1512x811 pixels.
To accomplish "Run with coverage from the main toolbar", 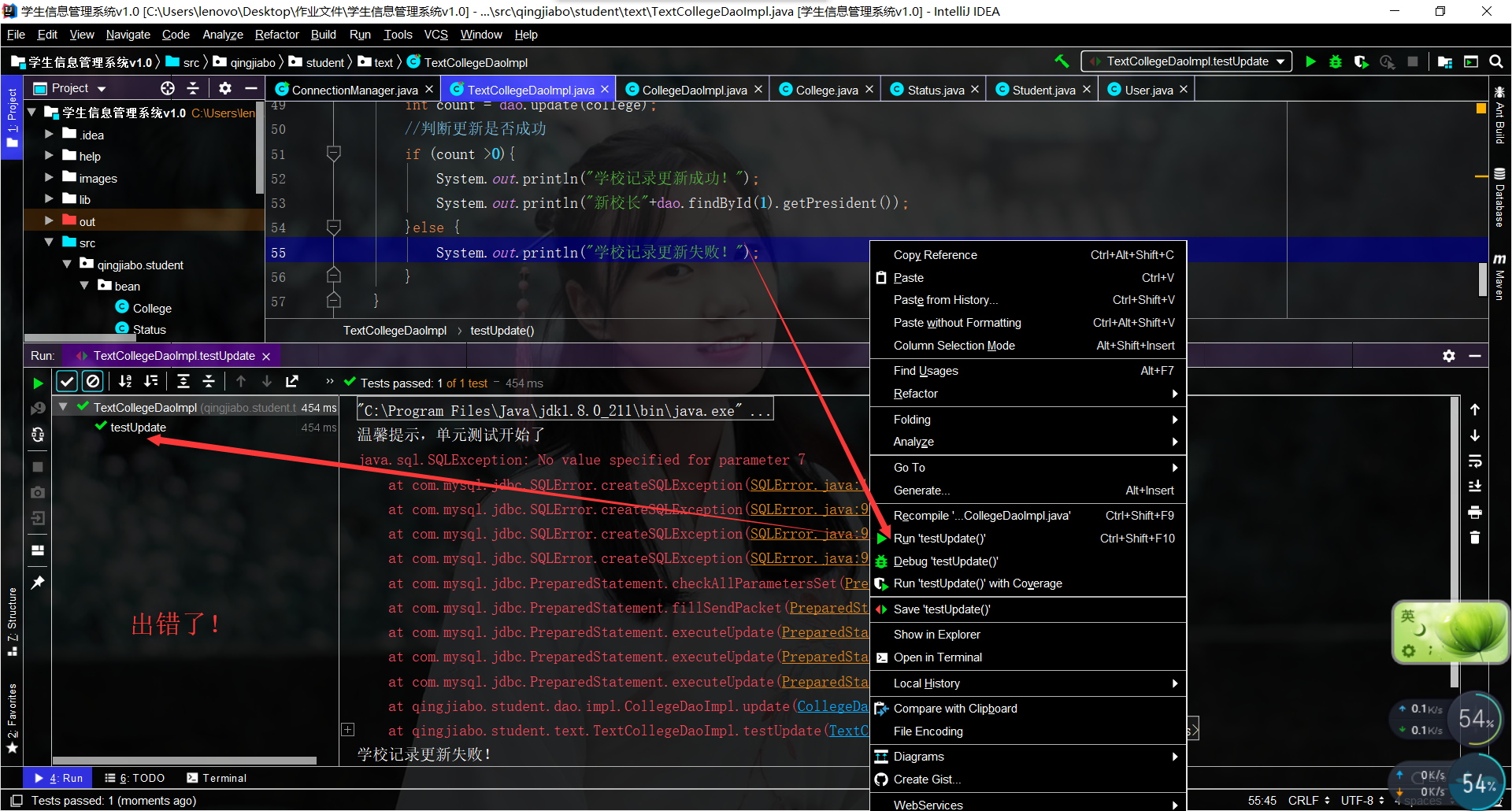I will (1361, 61).
